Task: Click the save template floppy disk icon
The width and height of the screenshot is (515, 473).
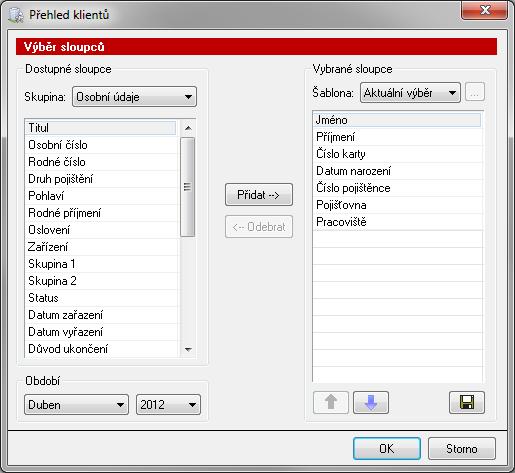Action: tap(467, 402)
